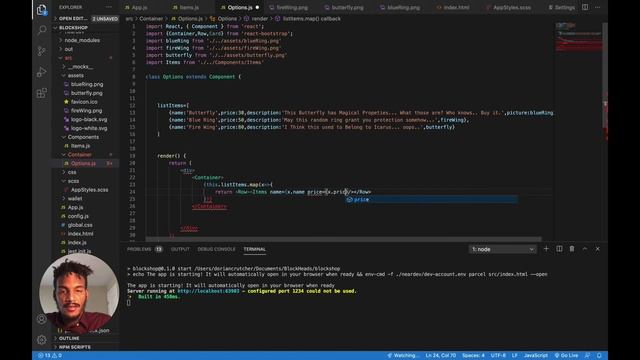Viewport: 640px width, 360px height.
Task: Change indentation via 'Spaces: 4'
Action: tap(473, 356)
